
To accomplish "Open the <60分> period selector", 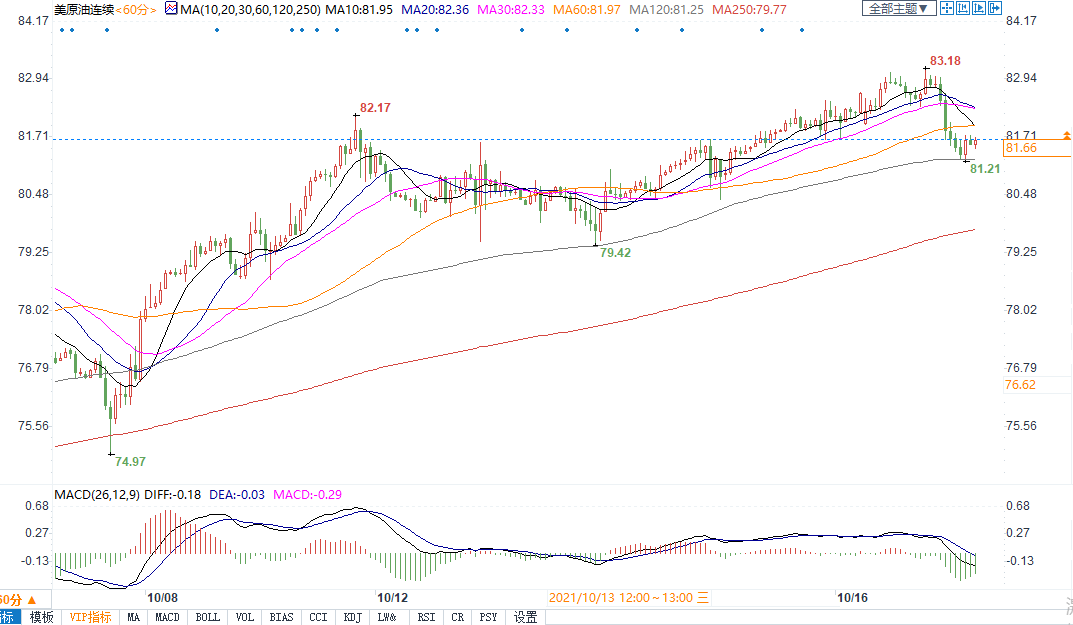I will [135, 8].
